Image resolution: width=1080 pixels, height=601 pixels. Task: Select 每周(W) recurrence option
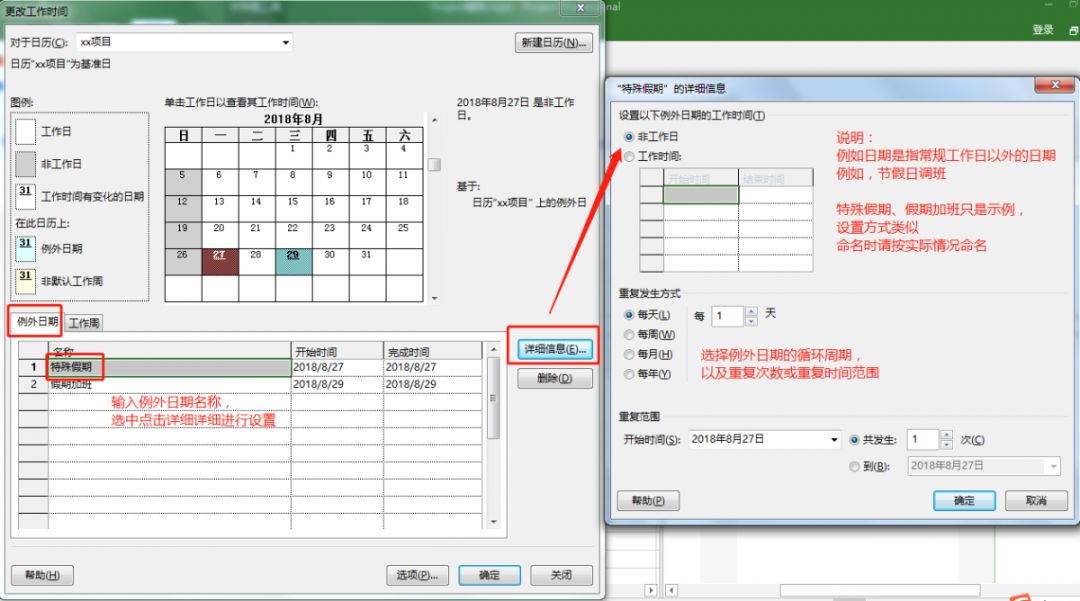click(628, 335)
